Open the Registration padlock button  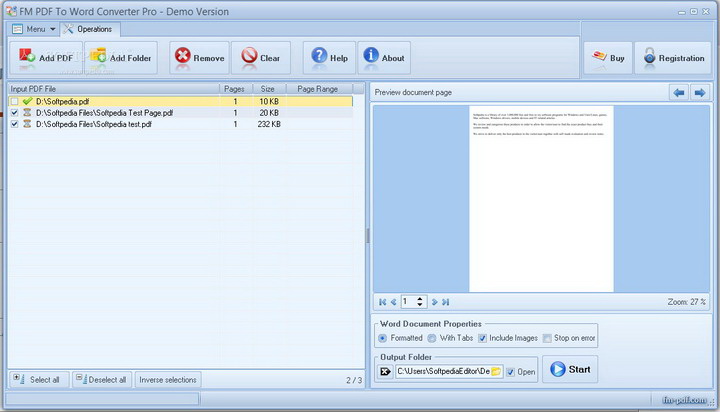[673, 58]
